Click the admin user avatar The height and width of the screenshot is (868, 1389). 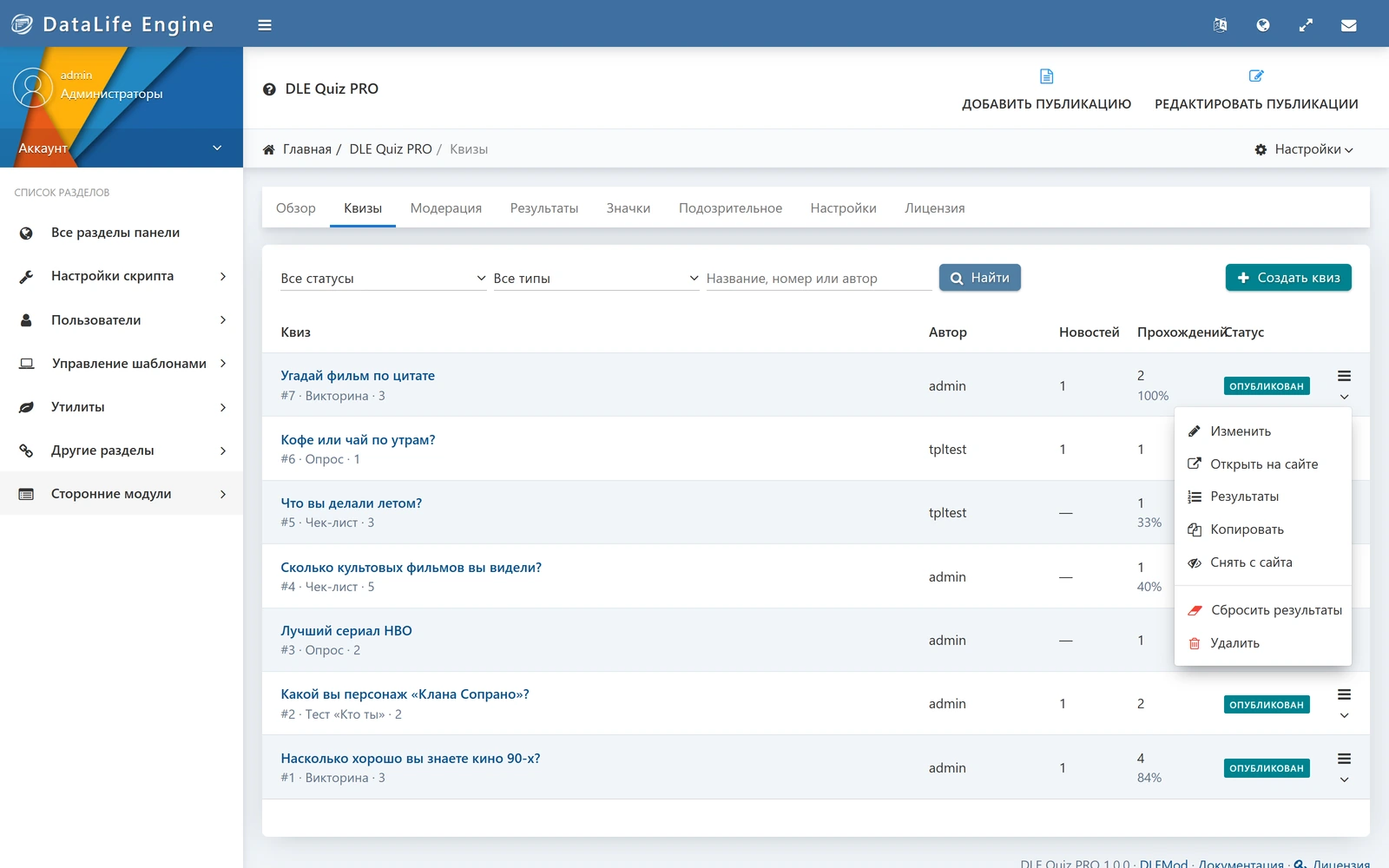[x=33, y=88]
